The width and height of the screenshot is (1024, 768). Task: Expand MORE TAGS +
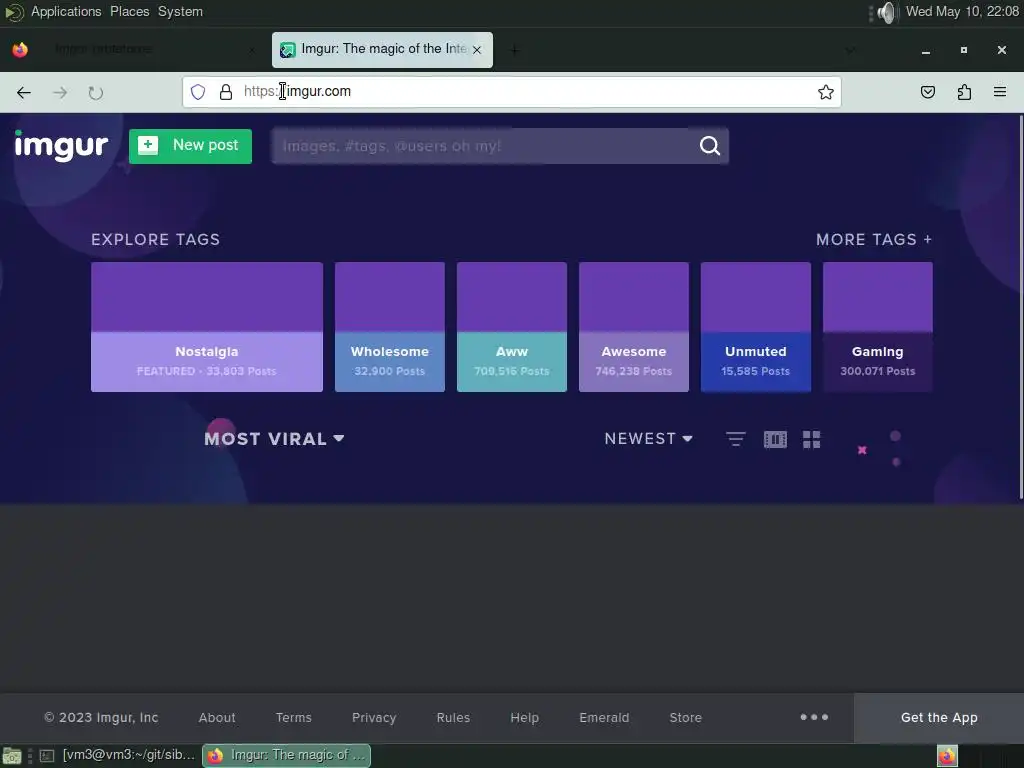(x=874, y=240)
